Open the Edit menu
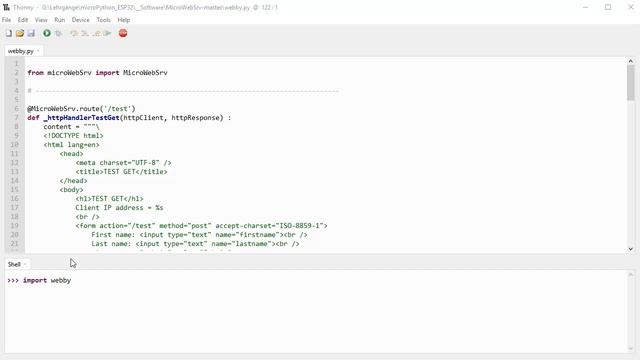Screen dimensions: 640x360 pos(23,20)
